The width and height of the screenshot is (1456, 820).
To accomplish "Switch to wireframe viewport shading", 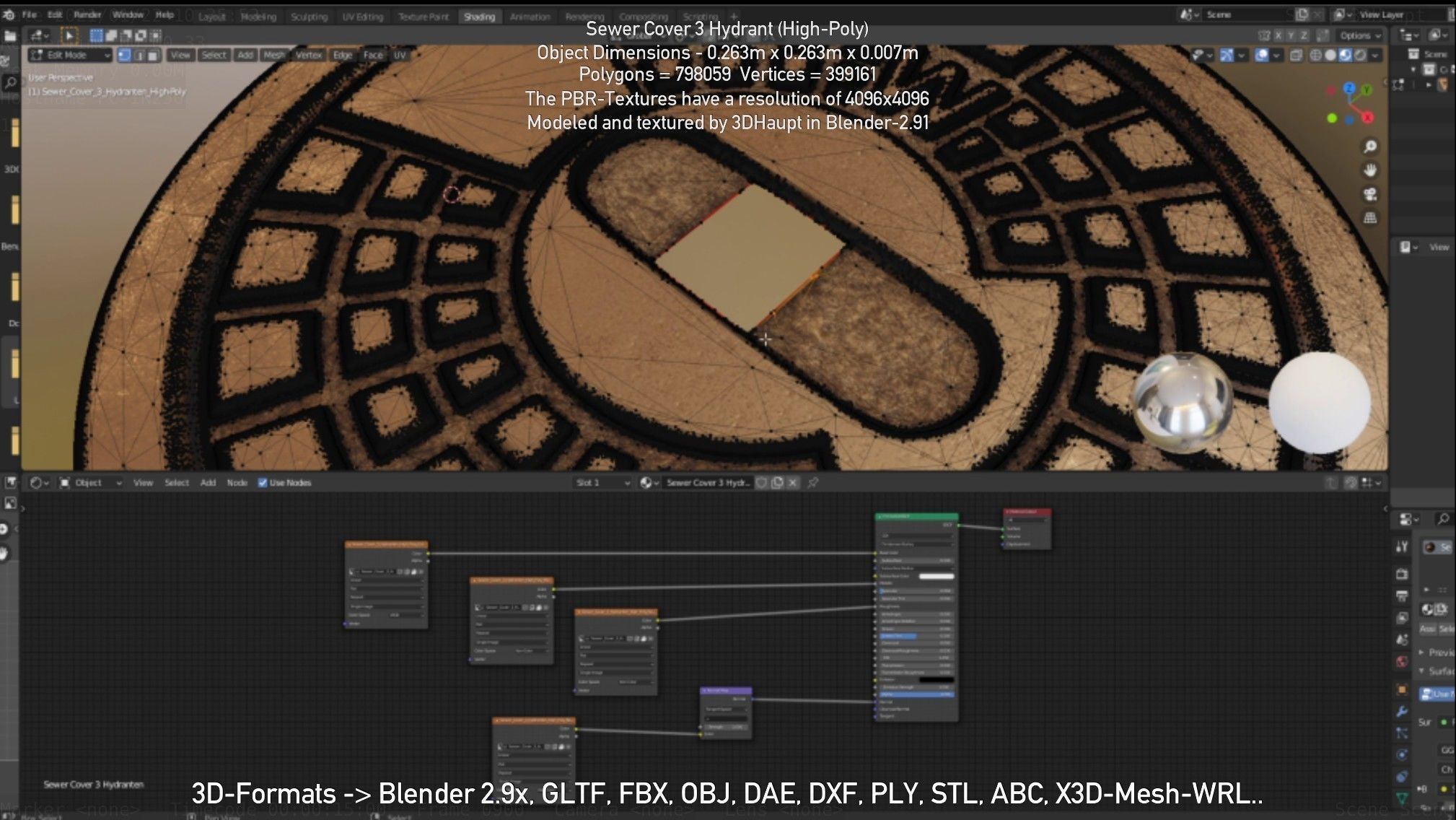I will [1316, 55].
